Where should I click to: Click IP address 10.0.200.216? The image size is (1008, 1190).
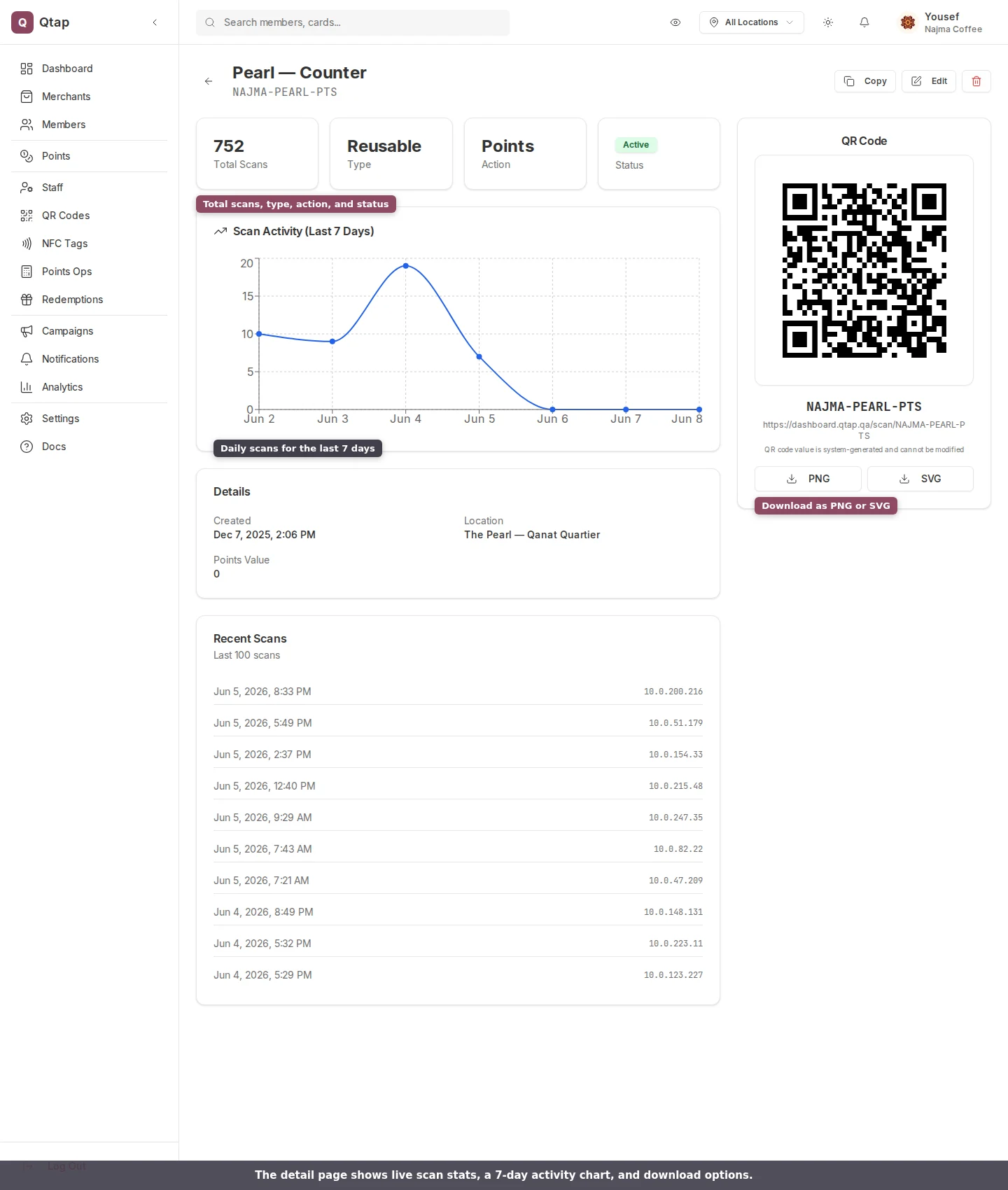pyautogui.click(x=673, y=692)
